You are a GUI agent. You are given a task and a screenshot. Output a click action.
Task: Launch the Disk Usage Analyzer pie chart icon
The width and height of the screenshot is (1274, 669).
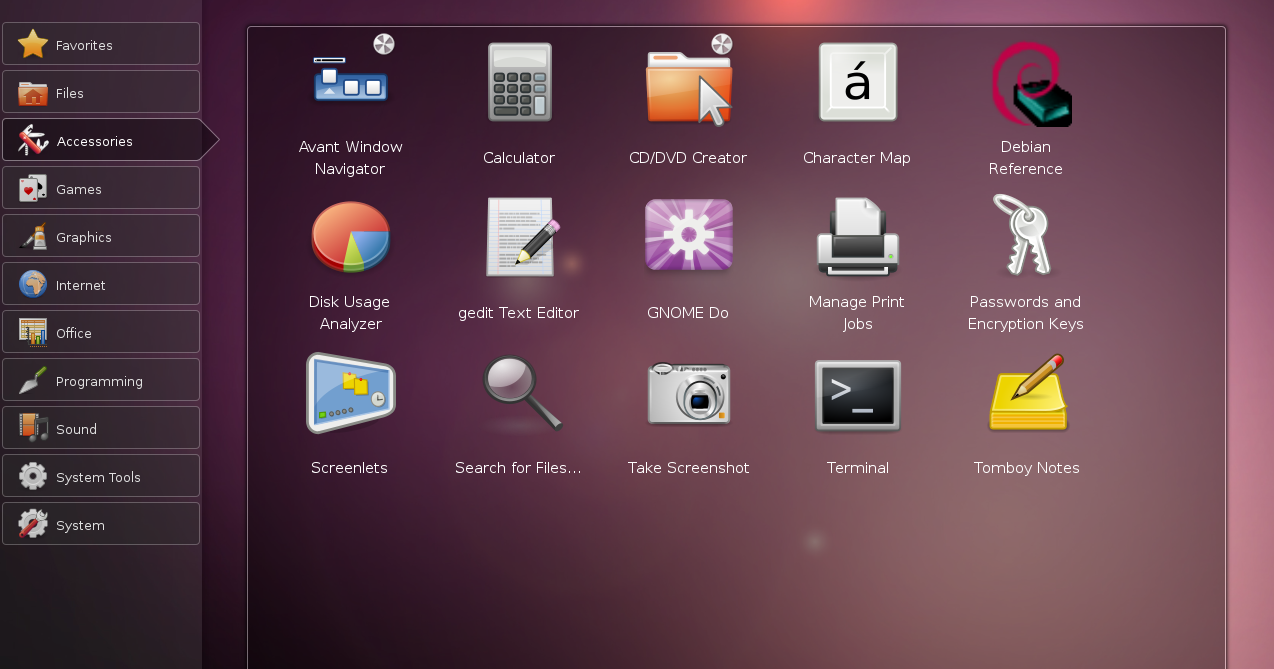click(350, 236)
